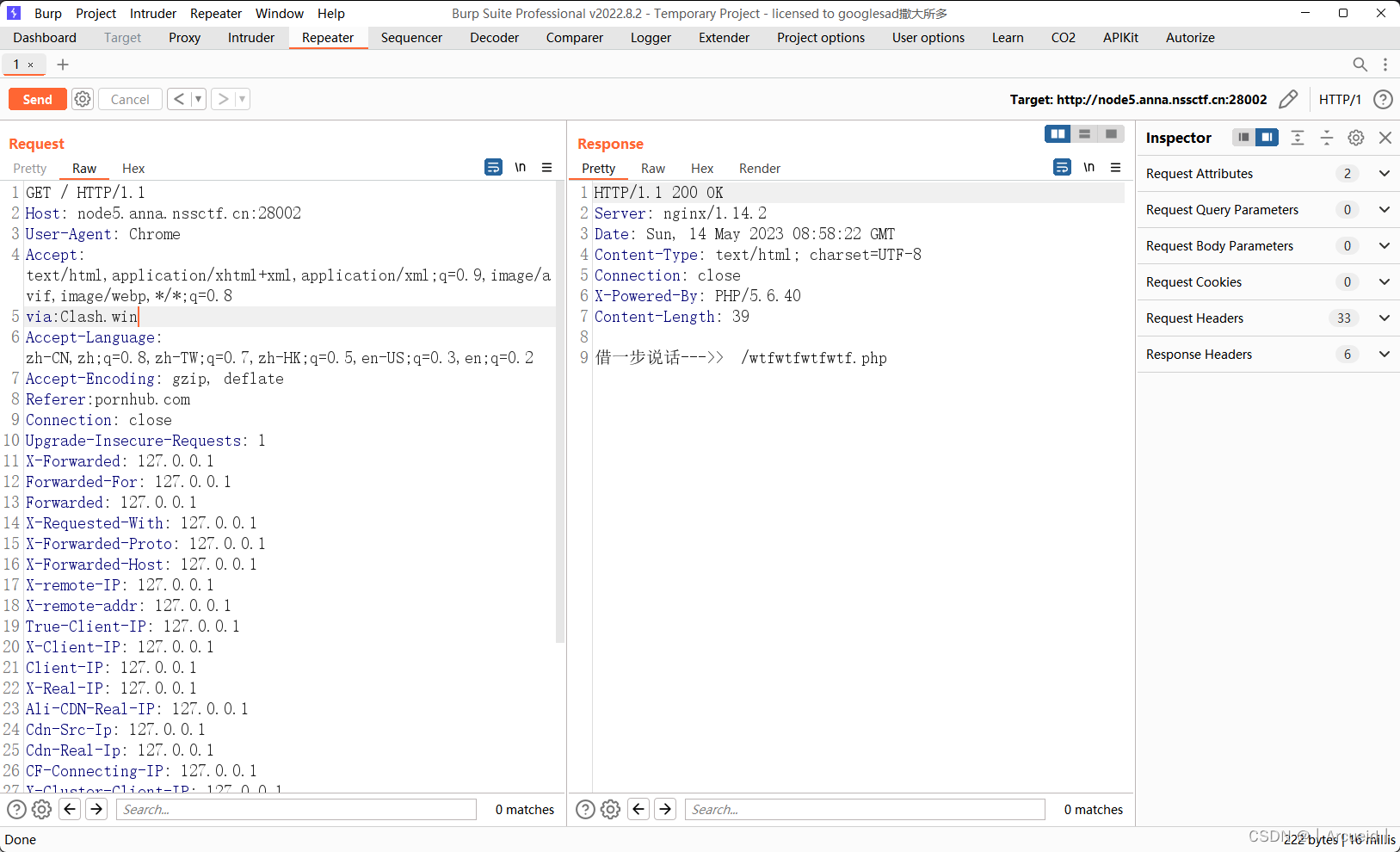Switch request view to Hex tab

point(133,169)
